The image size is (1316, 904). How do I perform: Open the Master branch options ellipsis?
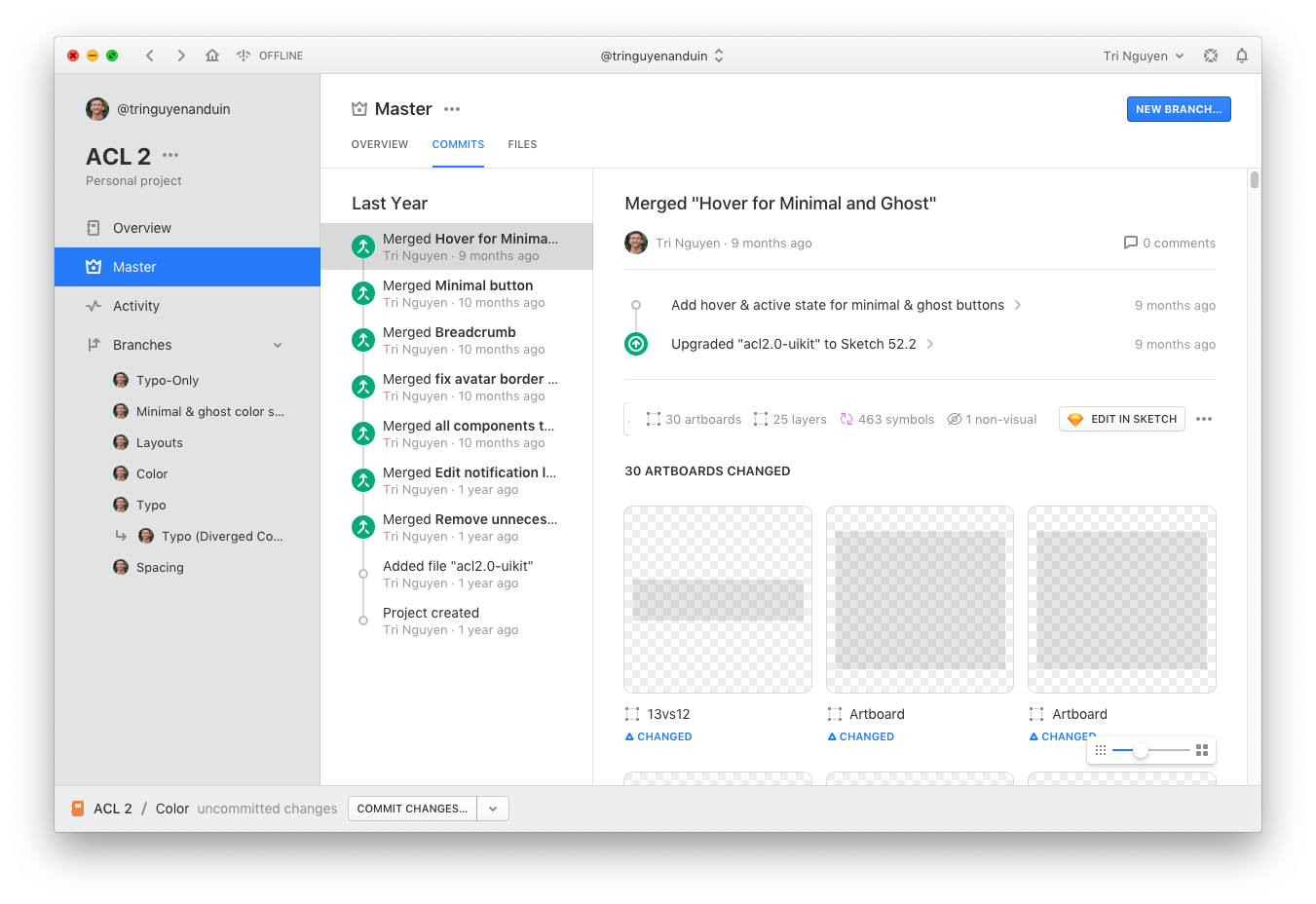coord(452,109)
